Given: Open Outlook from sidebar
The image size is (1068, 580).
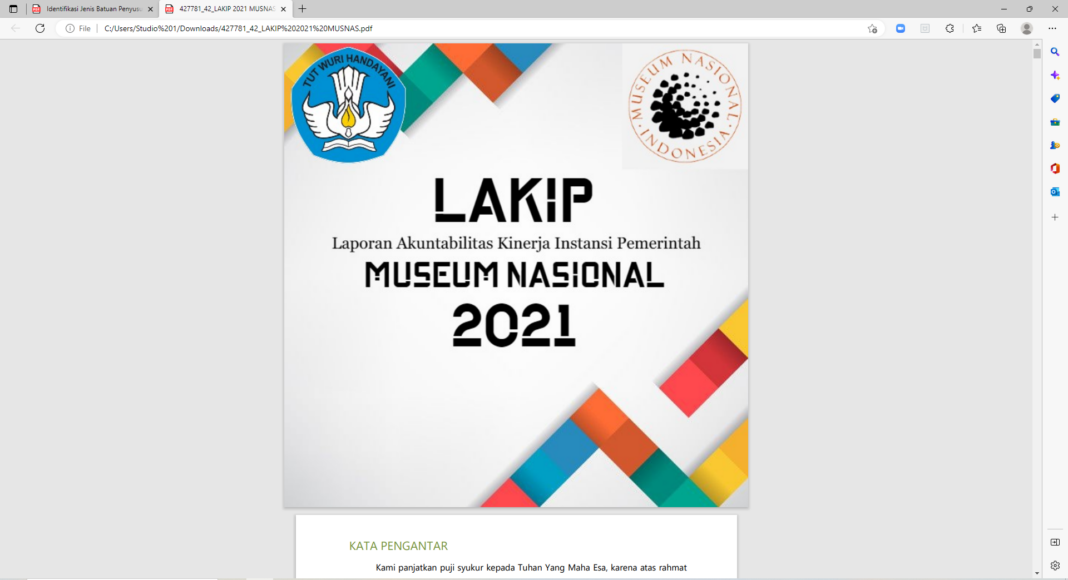Looking at the screenshot, I should 1055,192.
